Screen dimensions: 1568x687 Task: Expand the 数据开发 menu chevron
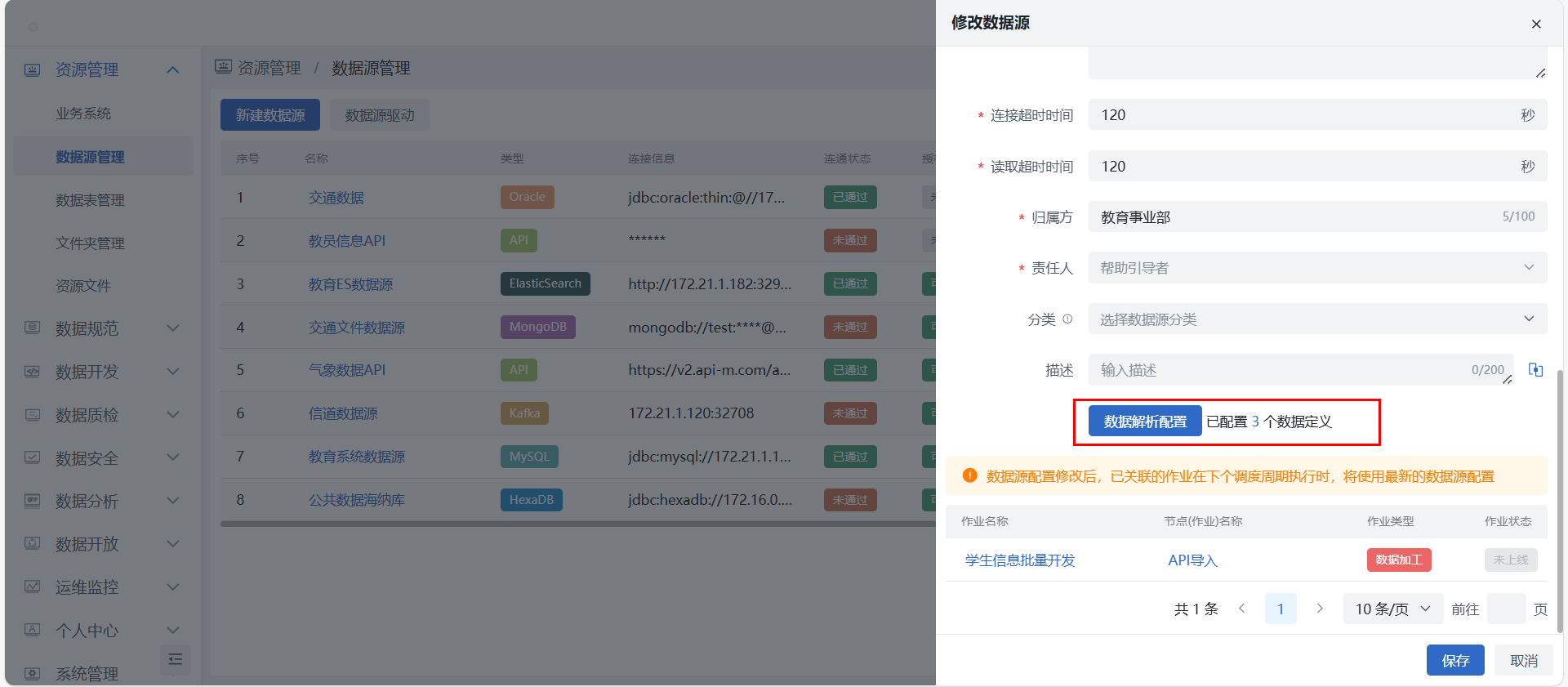point(173,372)
